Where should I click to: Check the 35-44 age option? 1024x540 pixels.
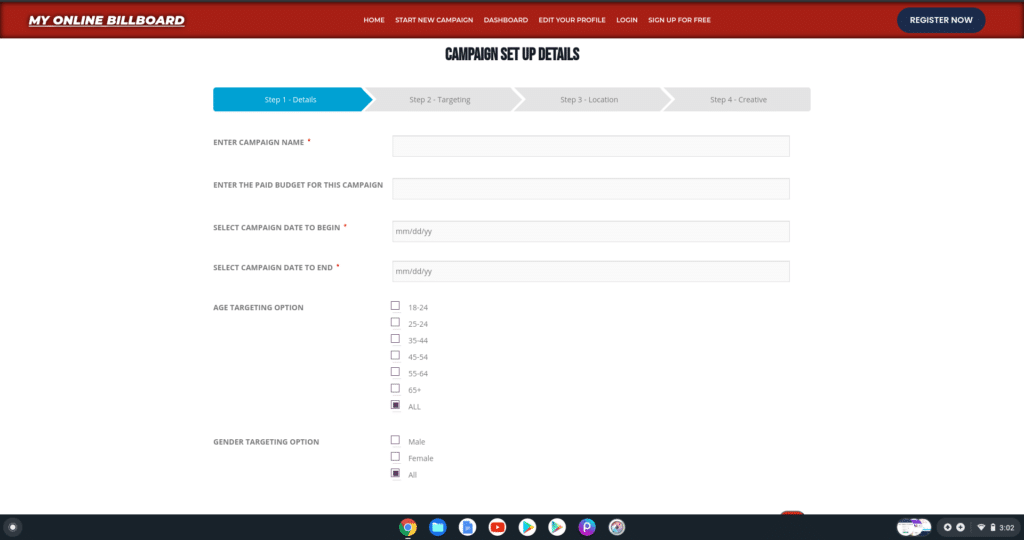pos(395,338)
